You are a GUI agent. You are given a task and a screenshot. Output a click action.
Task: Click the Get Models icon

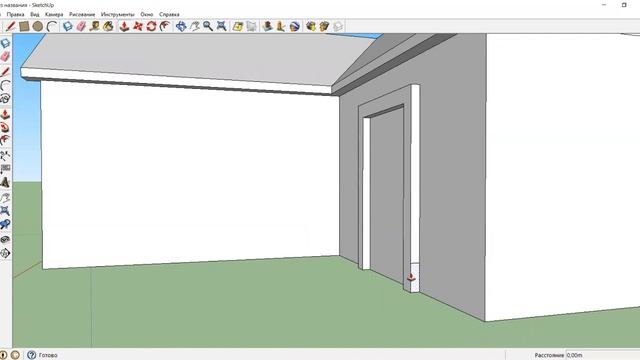[311, 27]
